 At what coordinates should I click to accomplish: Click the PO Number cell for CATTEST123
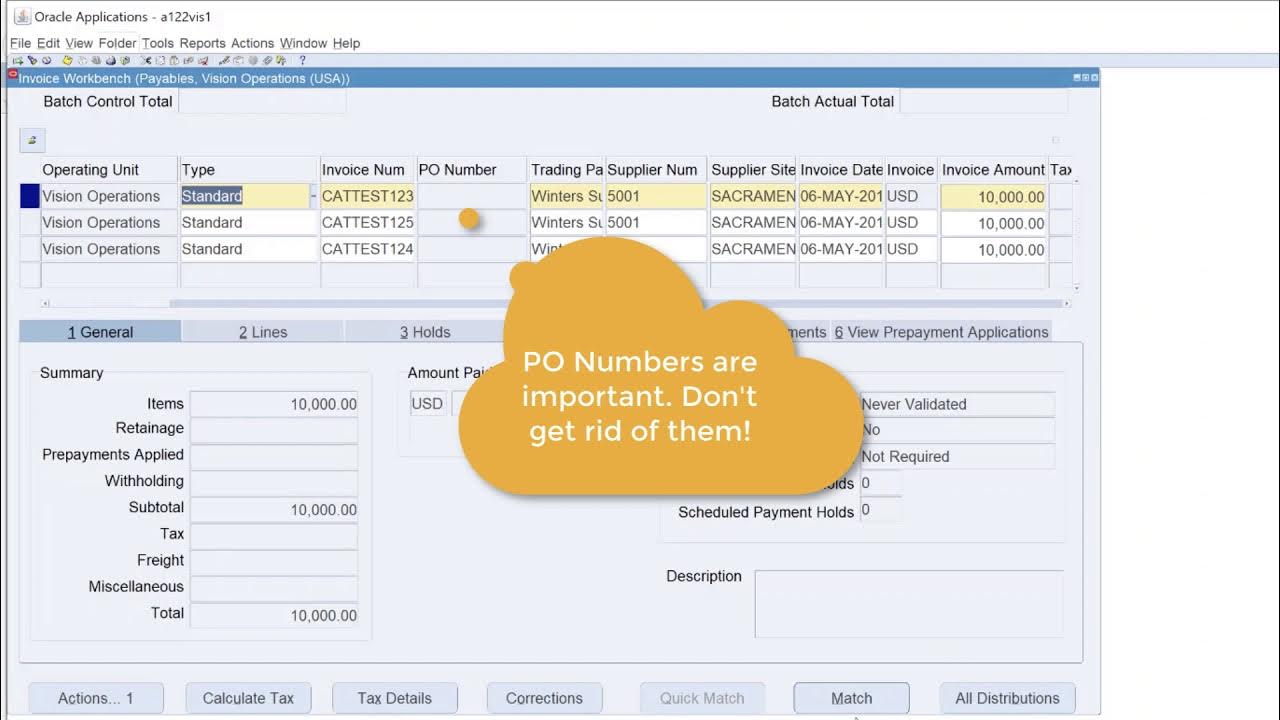click(x=472, y=196)
